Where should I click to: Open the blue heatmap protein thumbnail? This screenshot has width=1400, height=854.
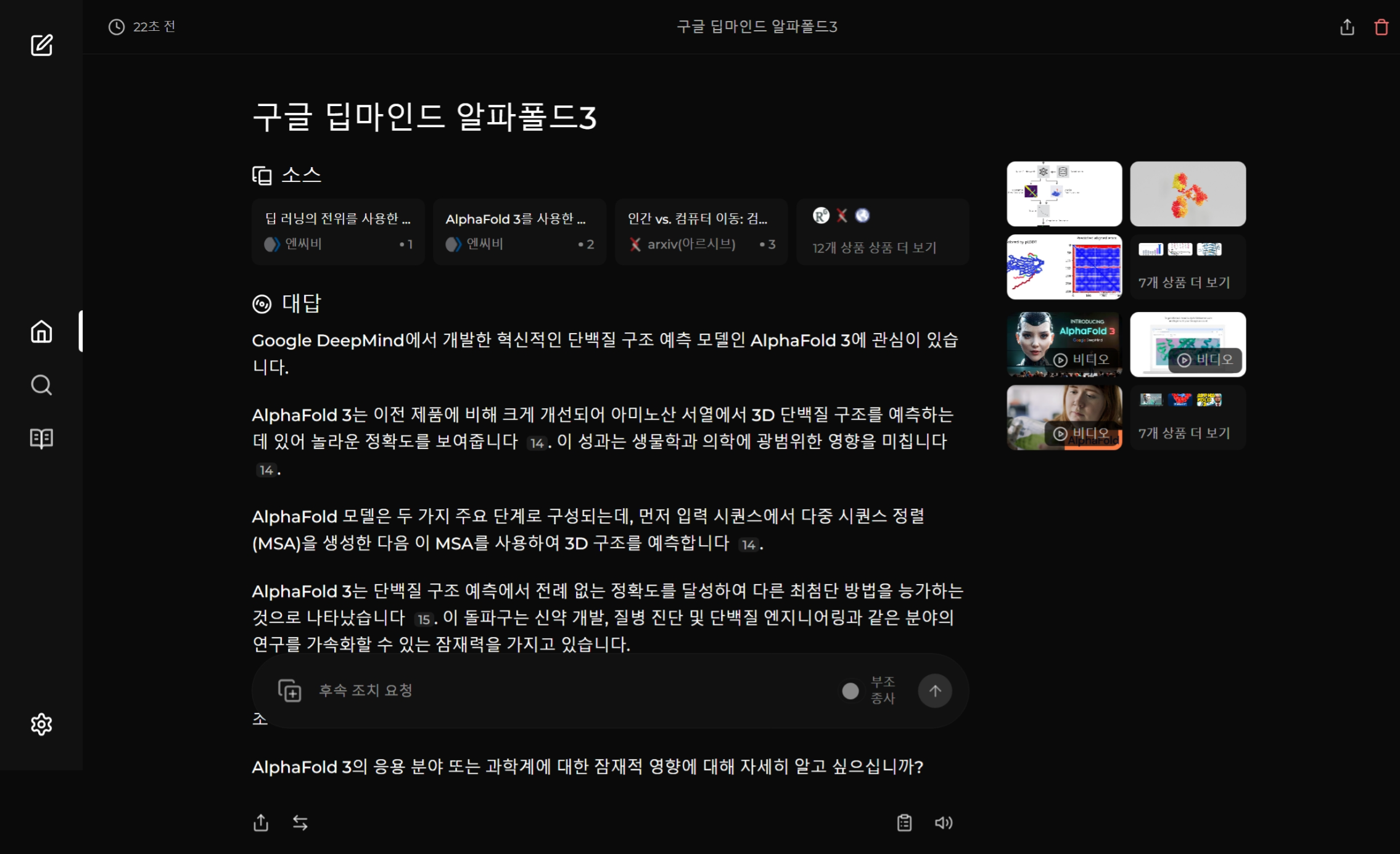(x=1064, y=266)
